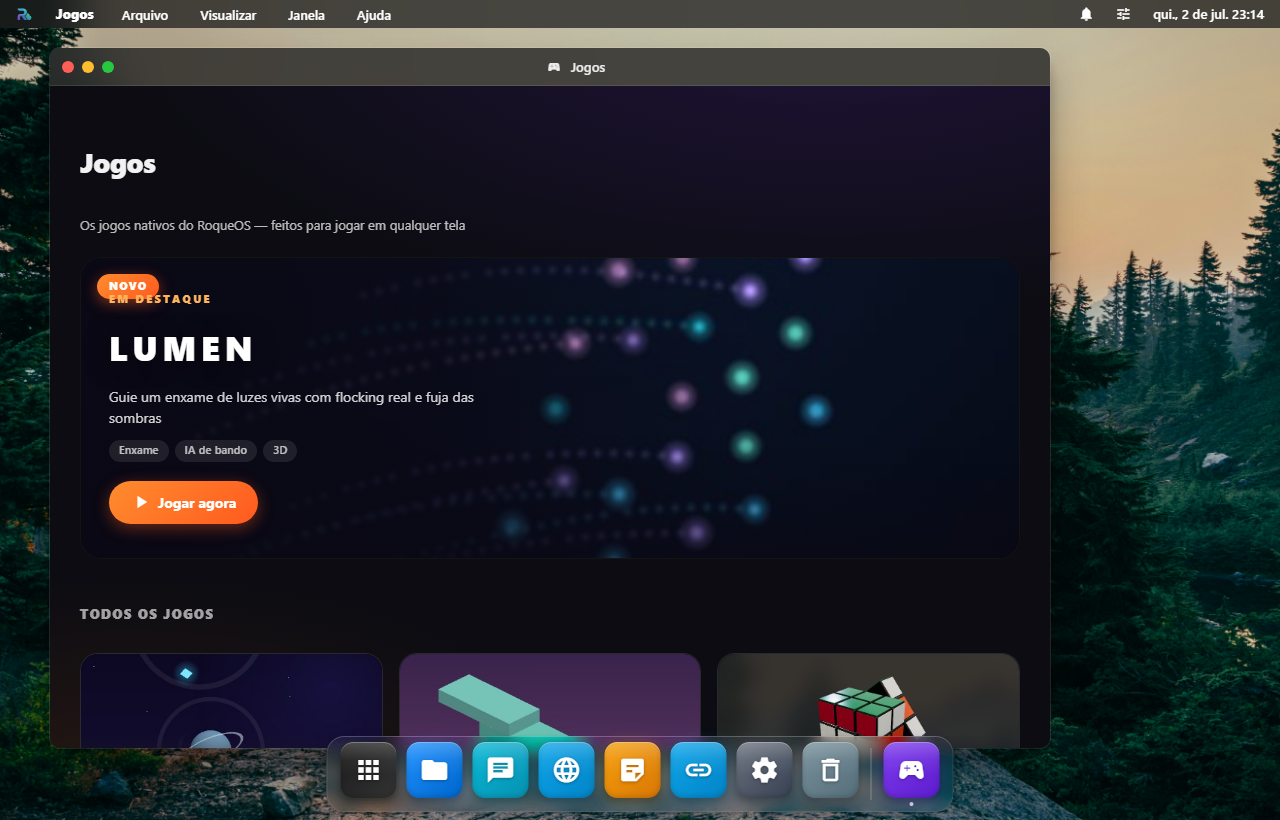
Task: Open the link app in the dock
Action: (x=699, y=770)
